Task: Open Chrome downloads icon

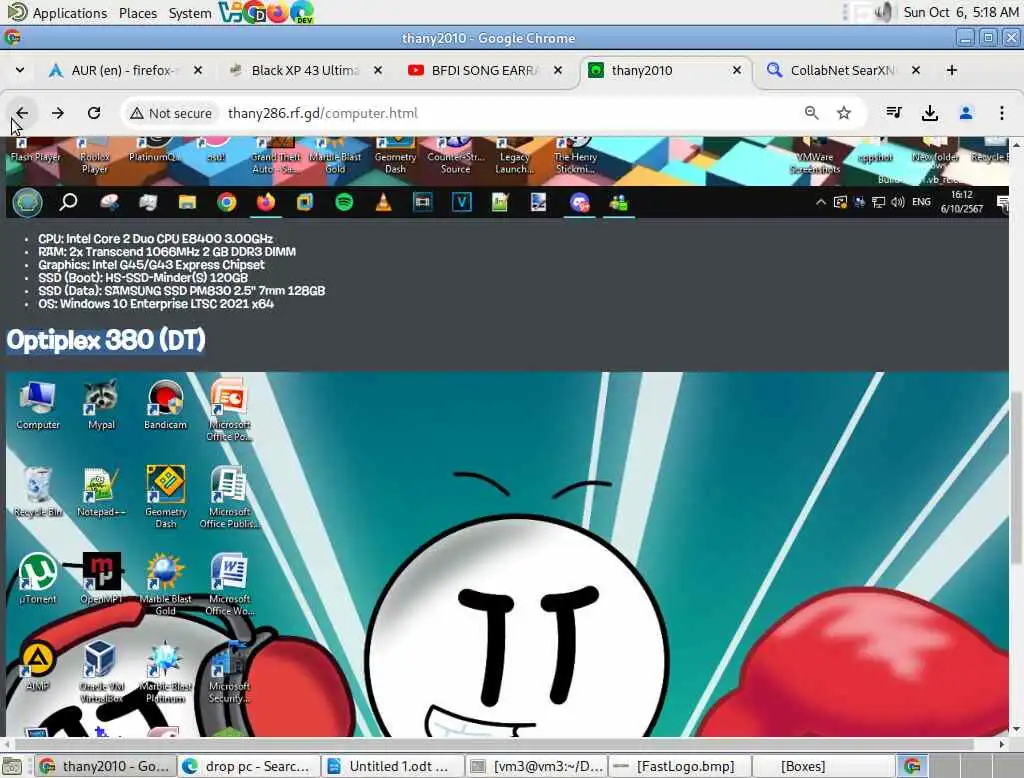Action: [930, 113]
